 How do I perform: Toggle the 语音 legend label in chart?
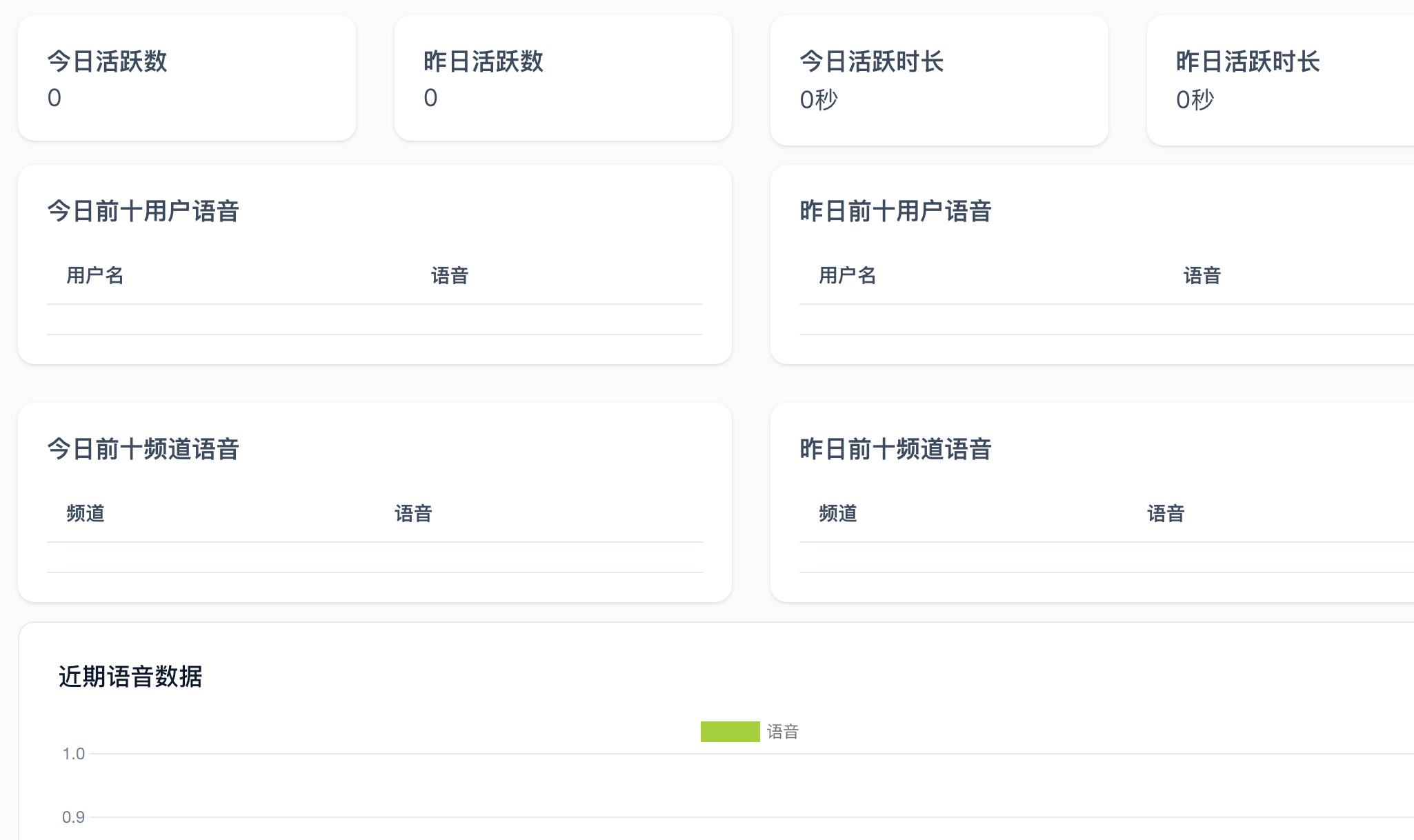(x=782, y=732)
